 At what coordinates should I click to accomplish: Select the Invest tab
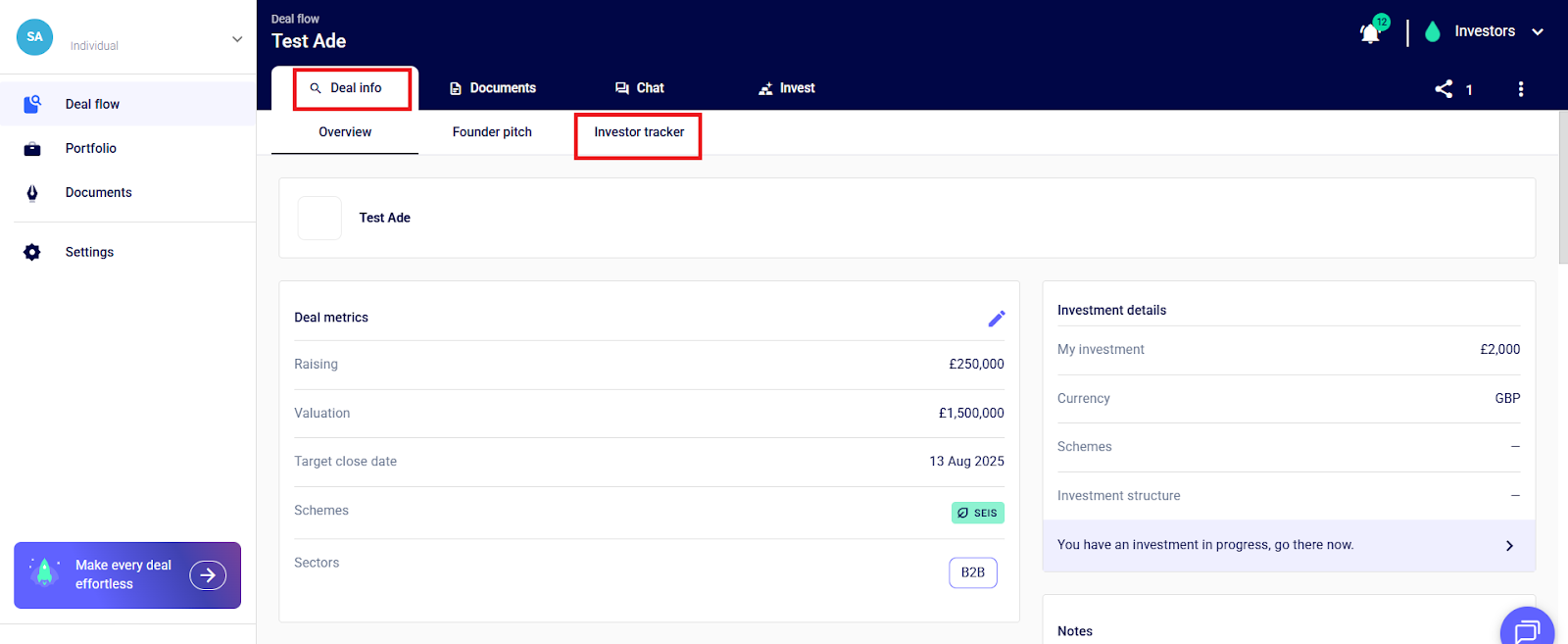click(x=786, y=88)
